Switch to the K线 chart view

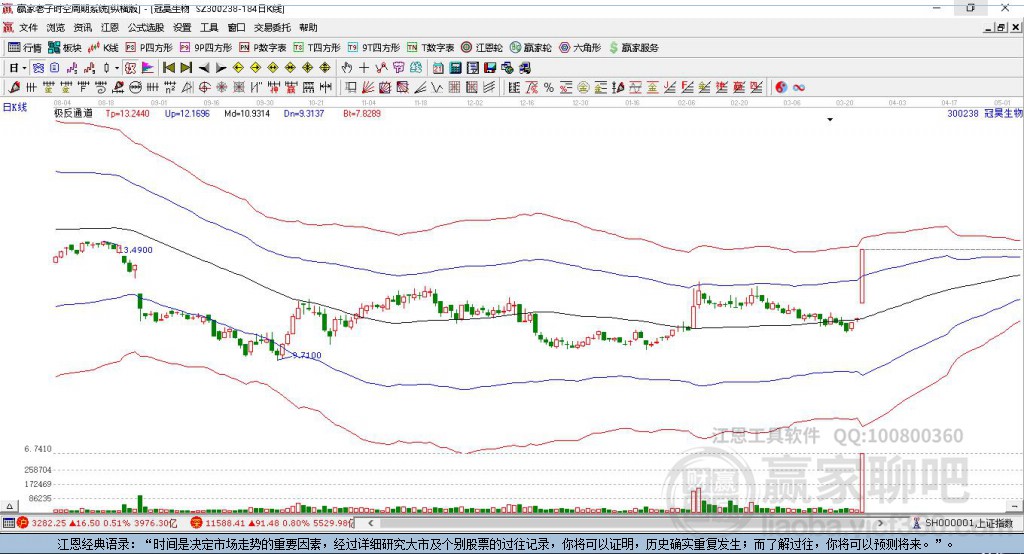pos(103,48)
